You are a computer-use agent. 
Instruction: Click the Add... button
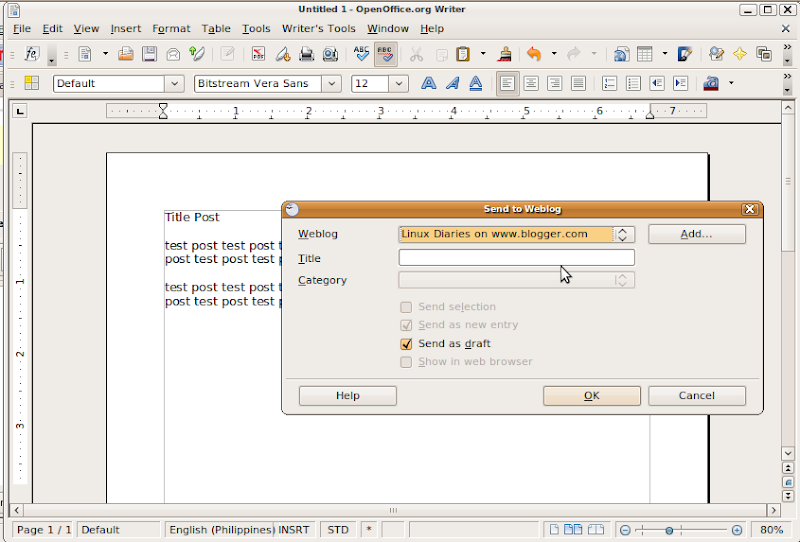696,234
